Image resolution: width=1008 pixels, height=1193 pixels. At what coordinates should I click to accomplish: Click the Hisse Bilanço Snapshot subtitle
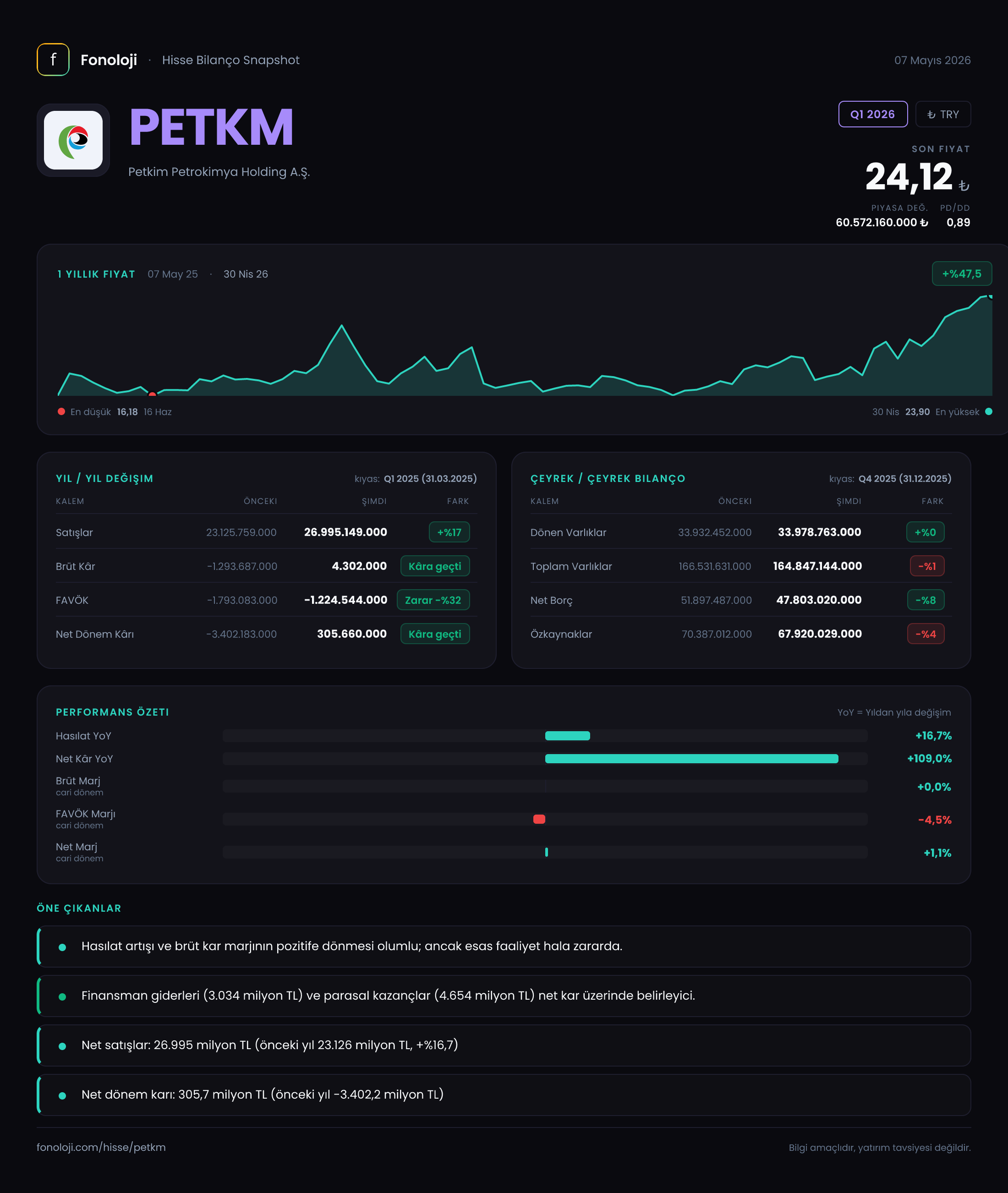230,60
